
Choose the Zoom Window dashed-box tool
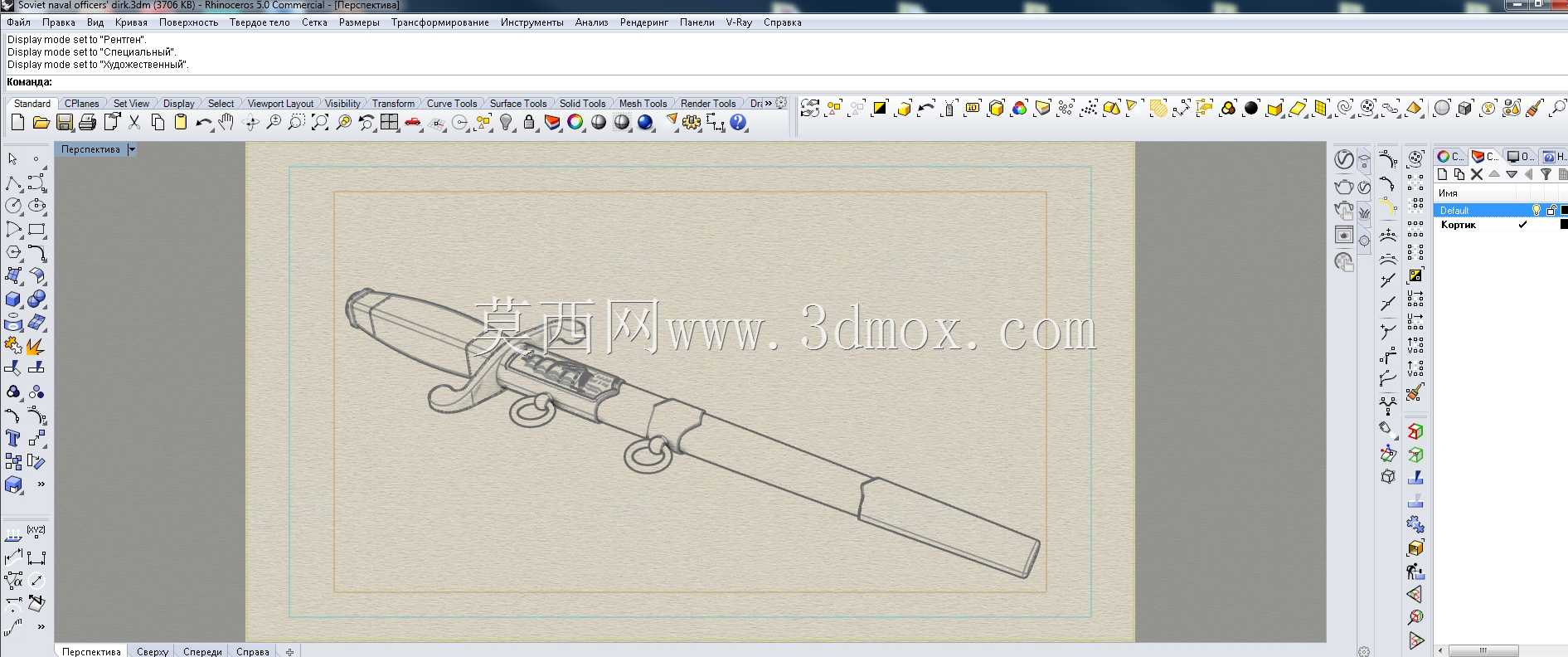[297, 123]
